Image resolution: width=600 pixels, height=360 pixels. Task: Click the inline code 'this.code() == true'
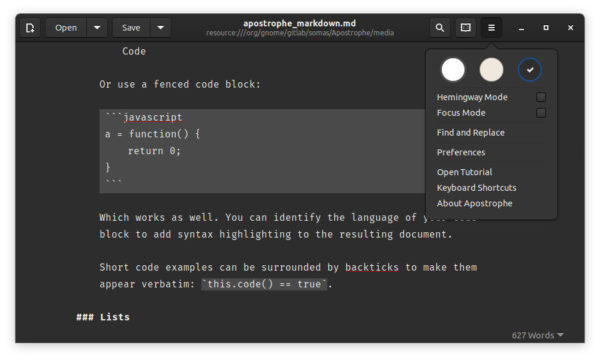coord(264,284)
